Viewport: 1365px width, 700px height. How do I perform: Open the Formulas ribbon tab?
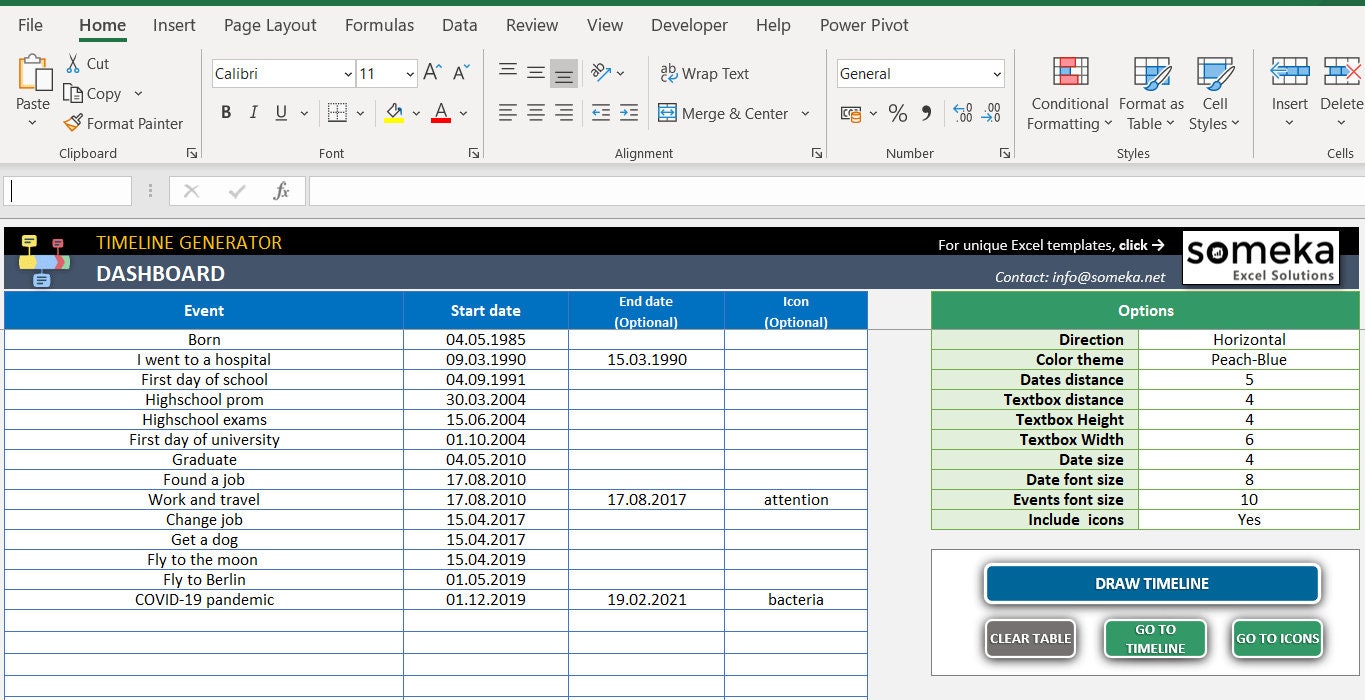click(379, 25)
